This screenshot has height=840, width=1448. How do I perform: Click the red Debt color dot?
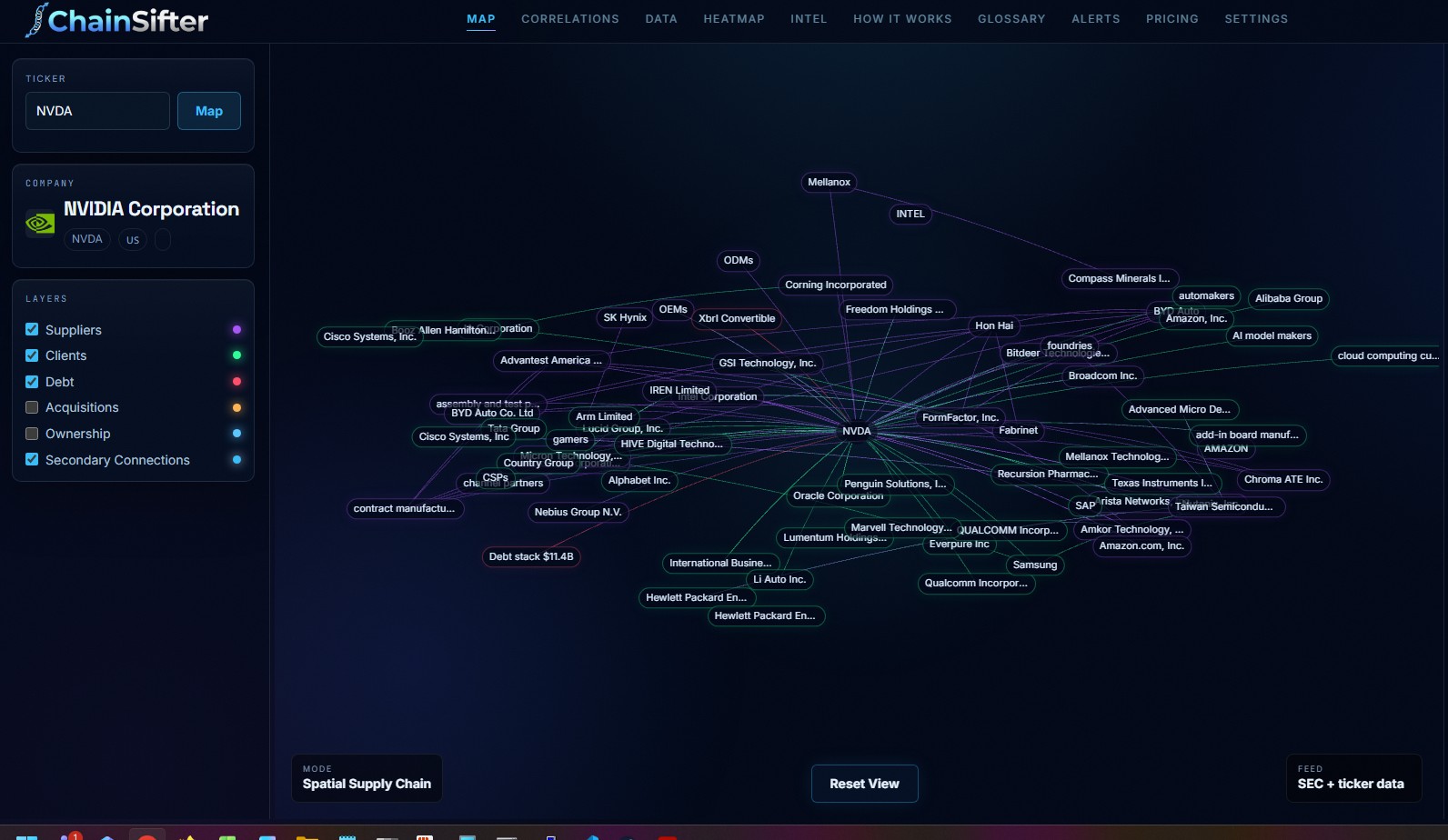click(236, 382)
